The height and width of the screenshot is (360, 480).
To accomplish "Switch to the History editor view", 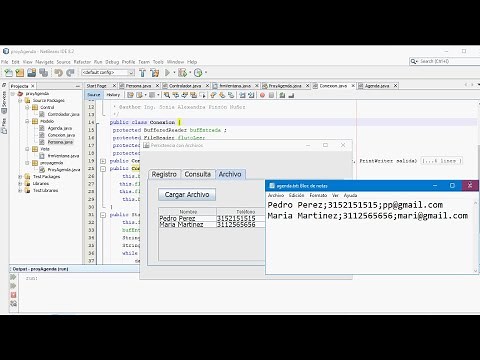I will [113, 95].
